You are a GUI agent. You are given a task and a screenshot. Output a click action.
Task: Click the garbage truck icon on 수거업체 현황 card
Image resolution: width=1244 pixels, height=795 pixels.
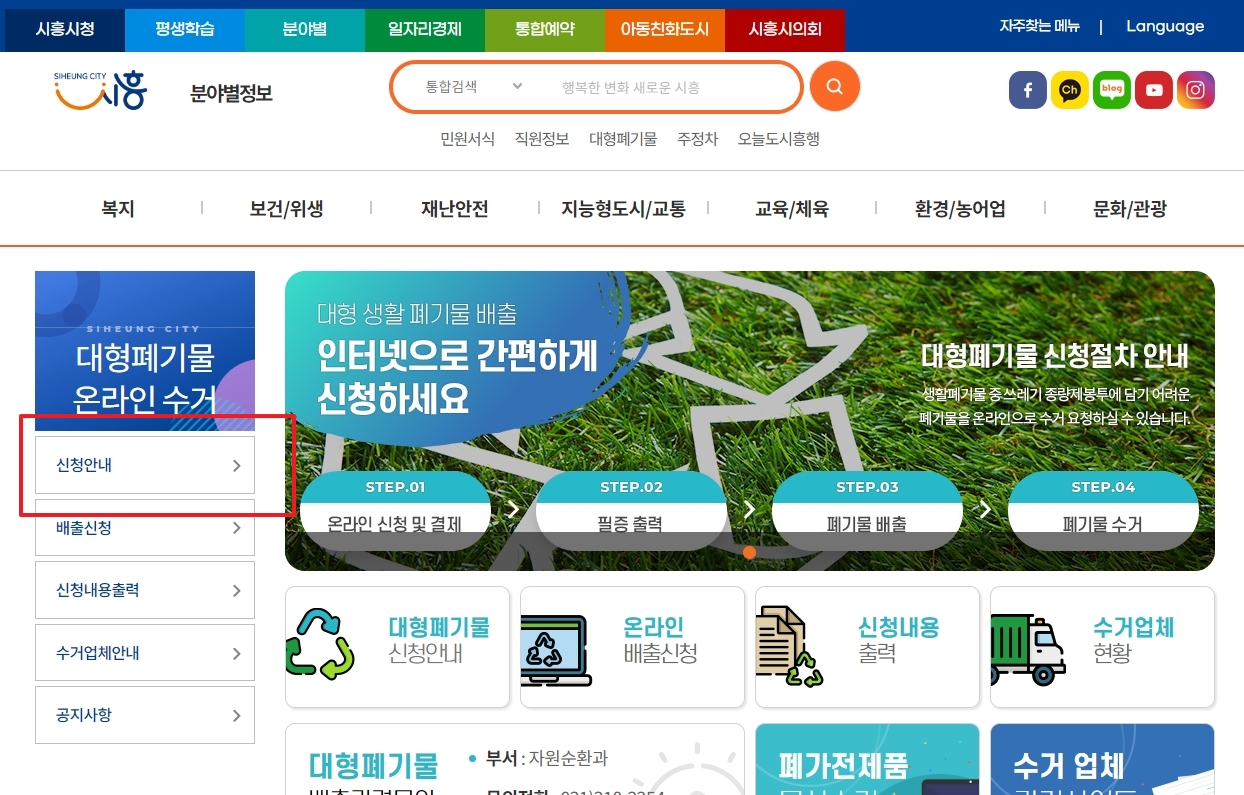[1027, 650]
